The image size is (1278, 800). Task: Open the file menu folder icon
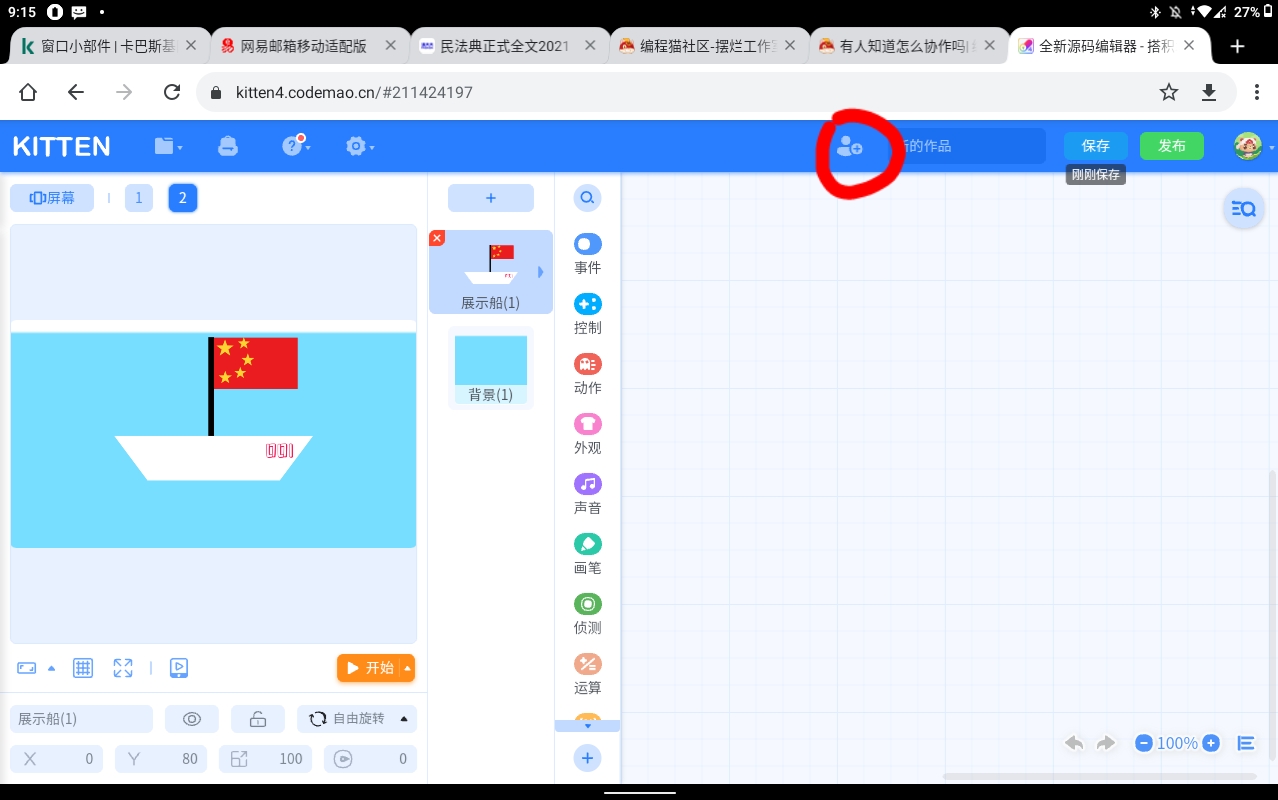(x=168, y=146)
